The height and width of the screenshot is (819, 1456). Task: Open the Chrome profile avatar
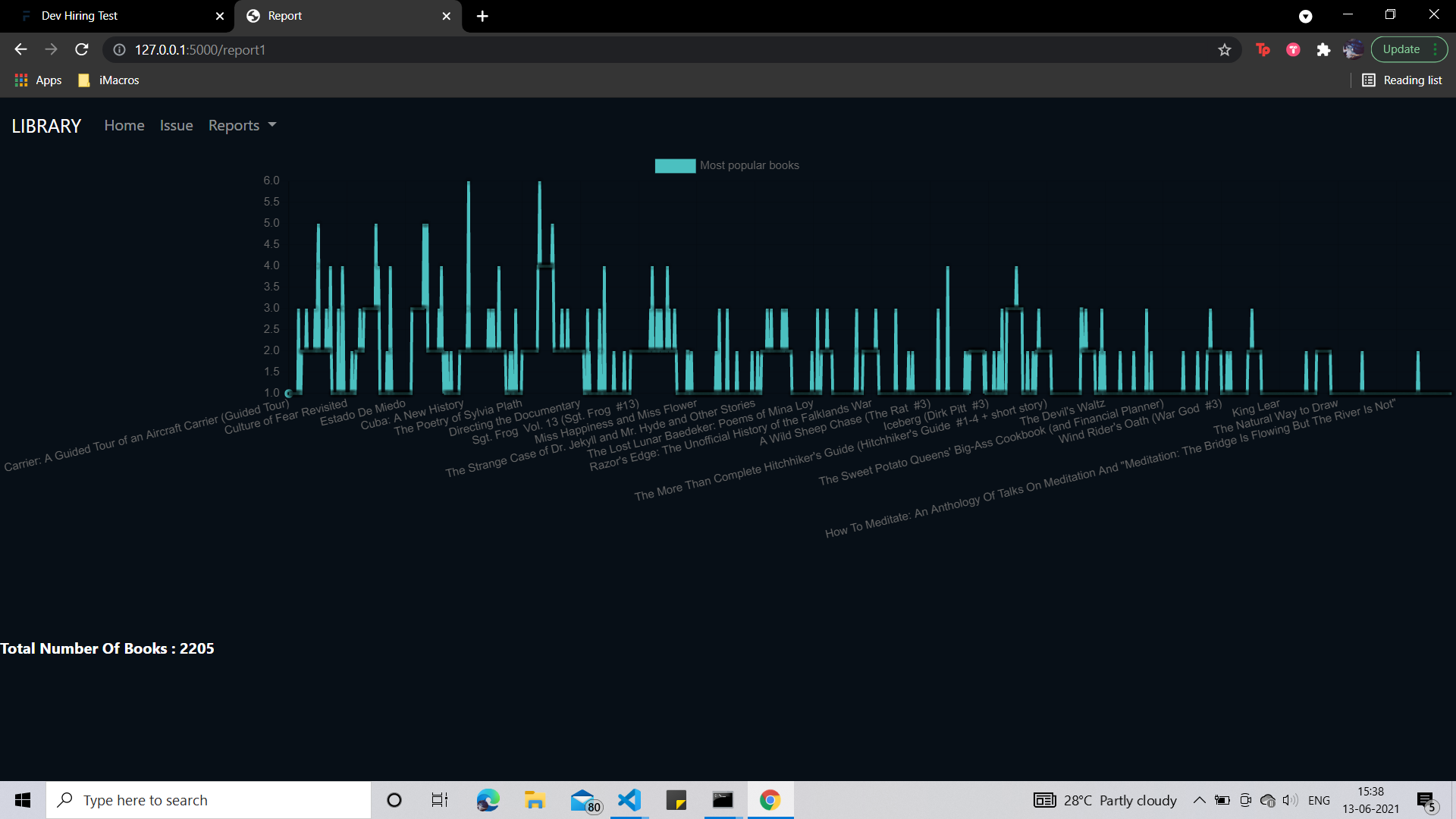(x=1354, y=49)
